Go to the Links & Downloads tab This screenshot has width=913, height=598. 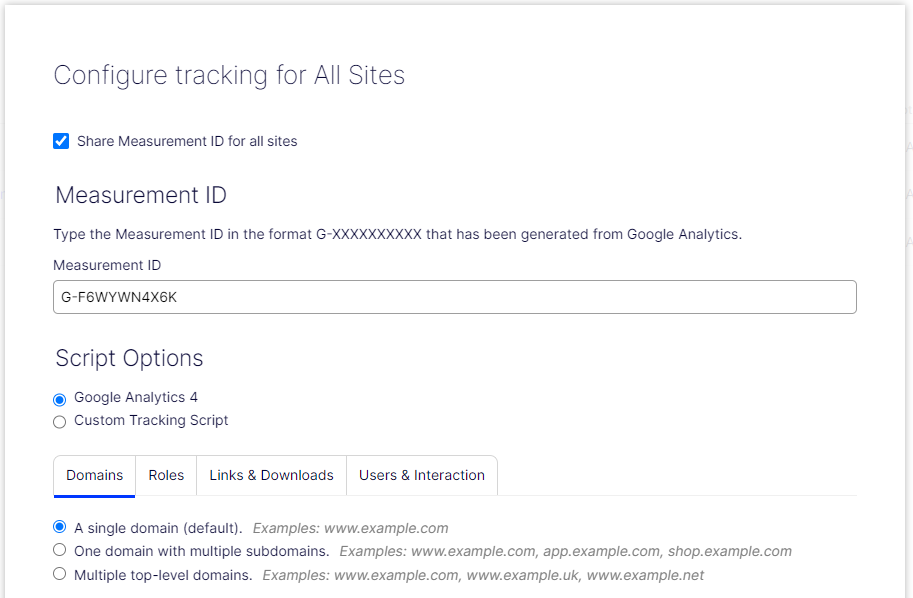click(x=271, y=475)
